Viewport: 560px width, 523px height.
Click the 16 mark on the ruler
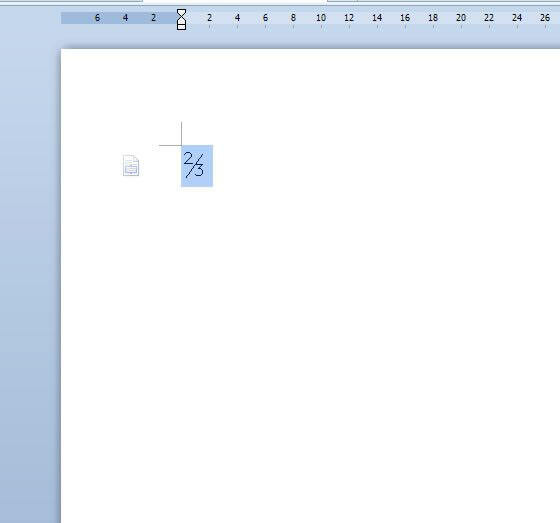[x=405, y=18]
